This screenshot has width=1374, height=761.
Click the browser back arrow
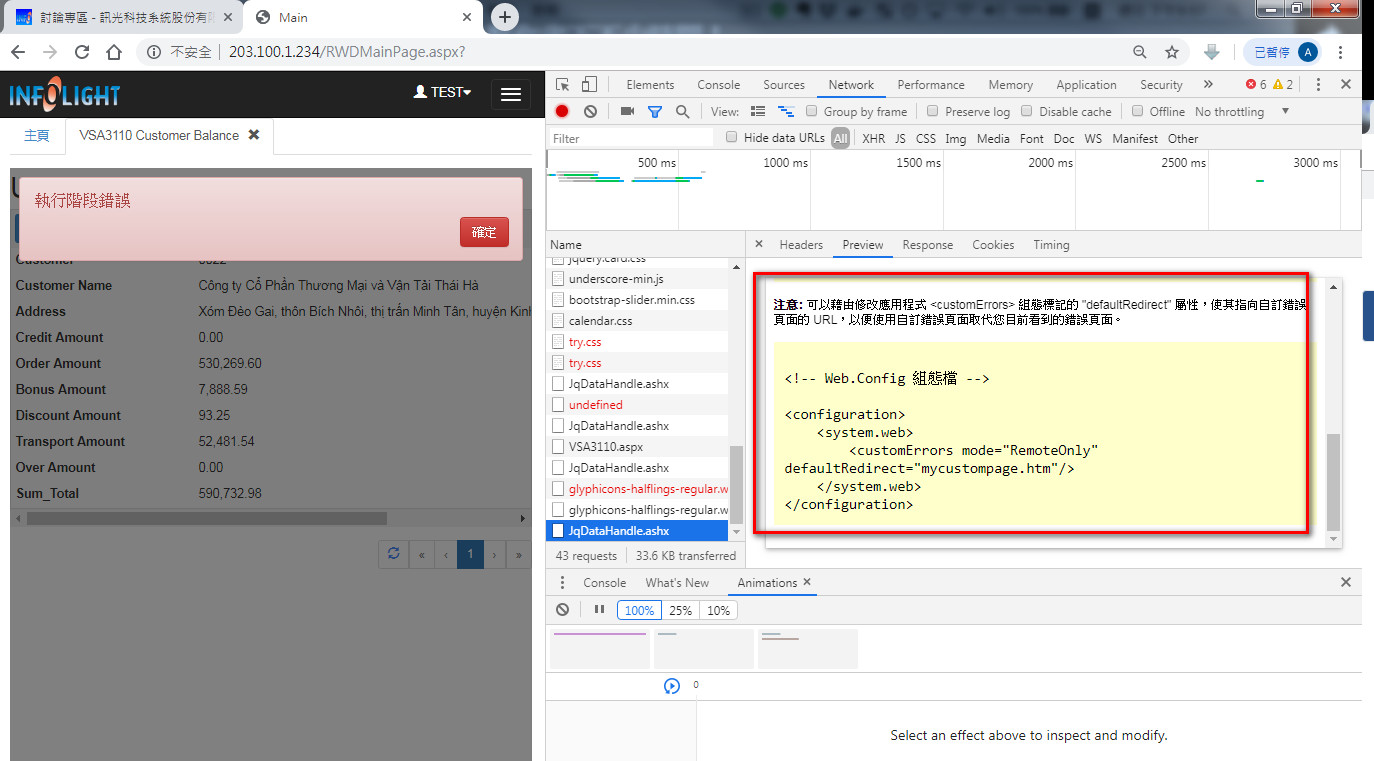click(x=20, y=52)
